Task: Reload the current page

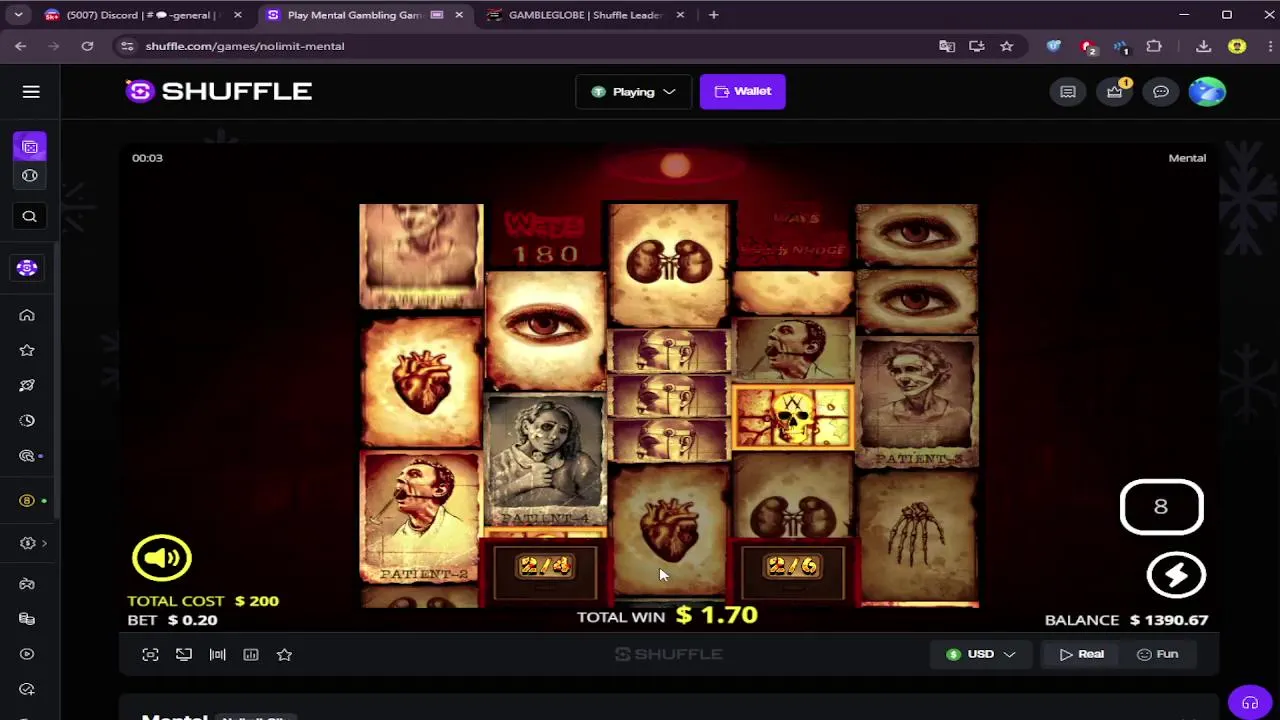Action: (x=87, y=46)
